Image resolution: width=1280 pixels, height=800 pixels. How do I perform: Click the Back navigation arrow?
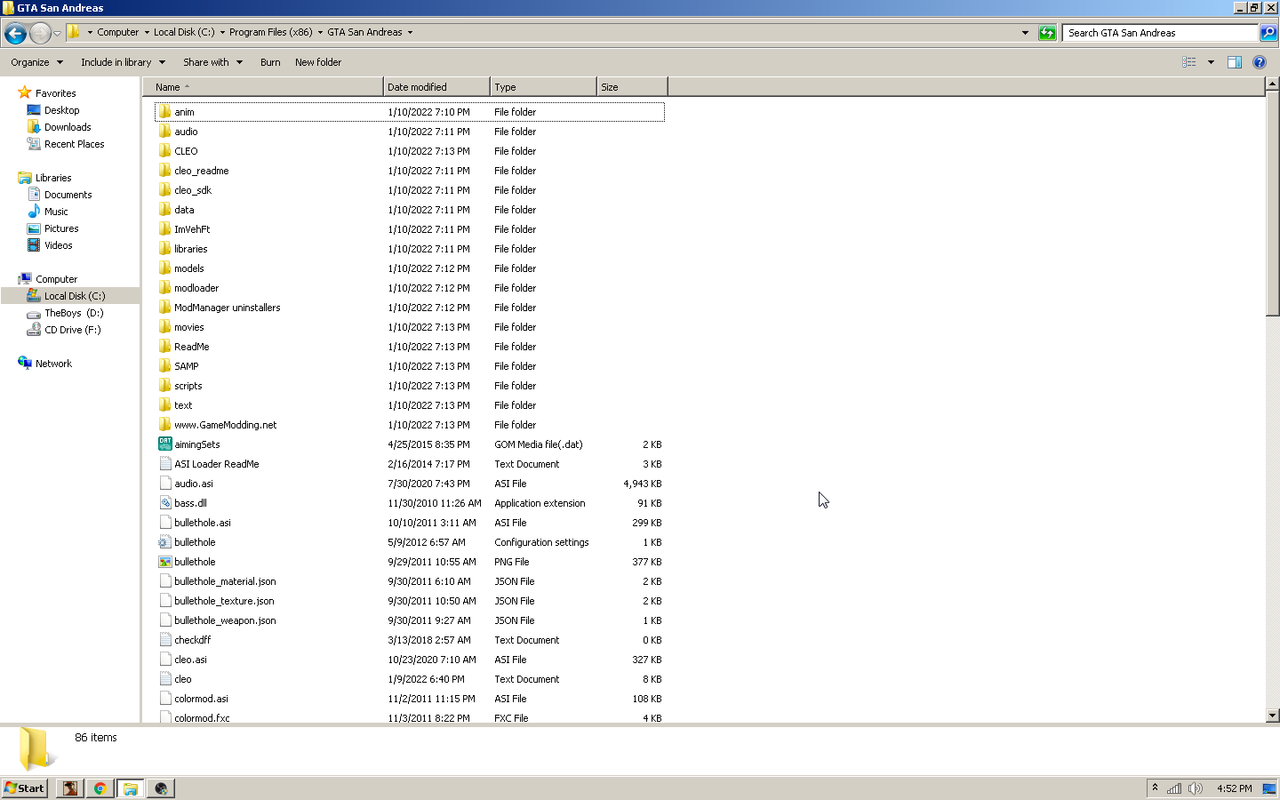pyautogui.click(x=15, y=33)
